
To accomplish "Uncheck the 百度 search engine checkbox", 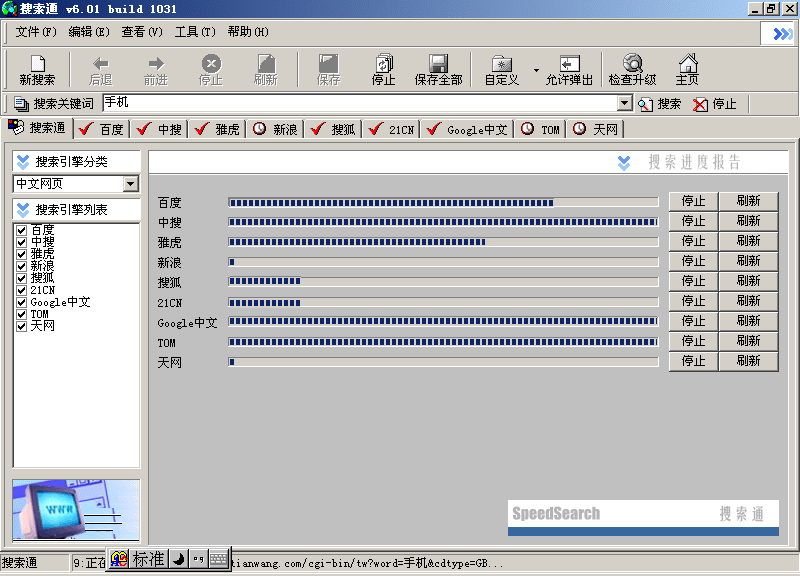I will (21, 230).
